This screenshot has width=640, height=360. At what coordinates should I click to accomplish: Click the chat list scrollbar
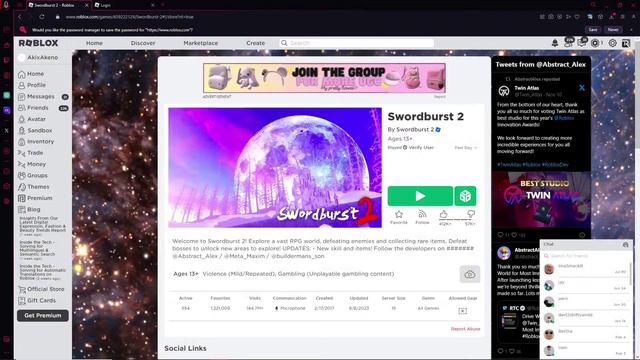(631, 274)
